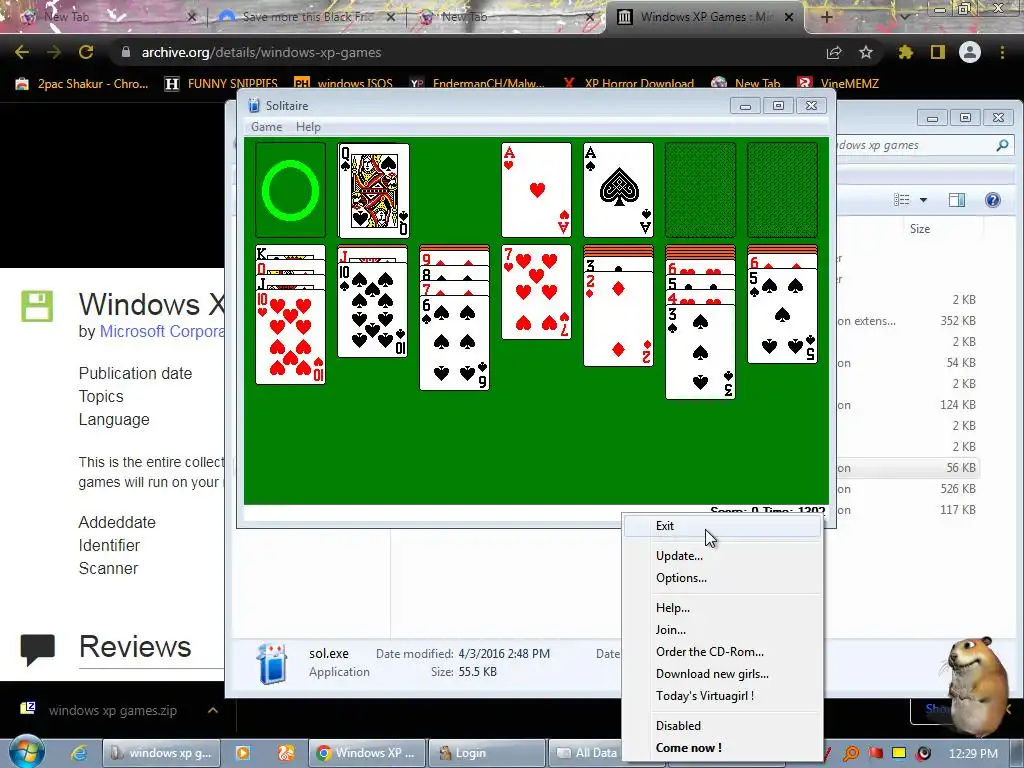
Task: Click the taskbar clock 12:29 PM
Action: pyautogui.click(x=973, y=754)
